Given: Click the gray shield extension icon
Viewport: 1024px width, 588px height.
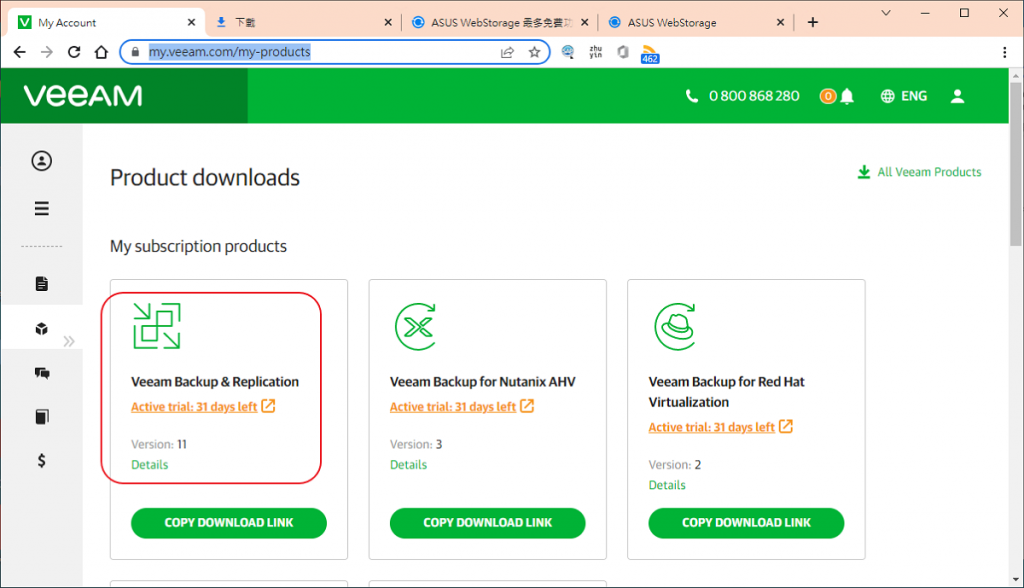Looking at the screenshot, I should tap(623, 52).
